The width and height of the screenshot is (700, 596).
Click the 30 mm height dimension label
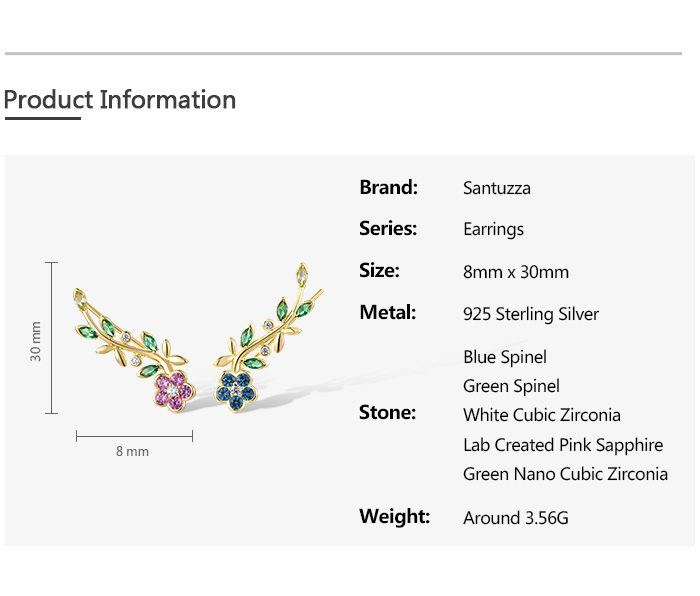(x=36, y=341)
